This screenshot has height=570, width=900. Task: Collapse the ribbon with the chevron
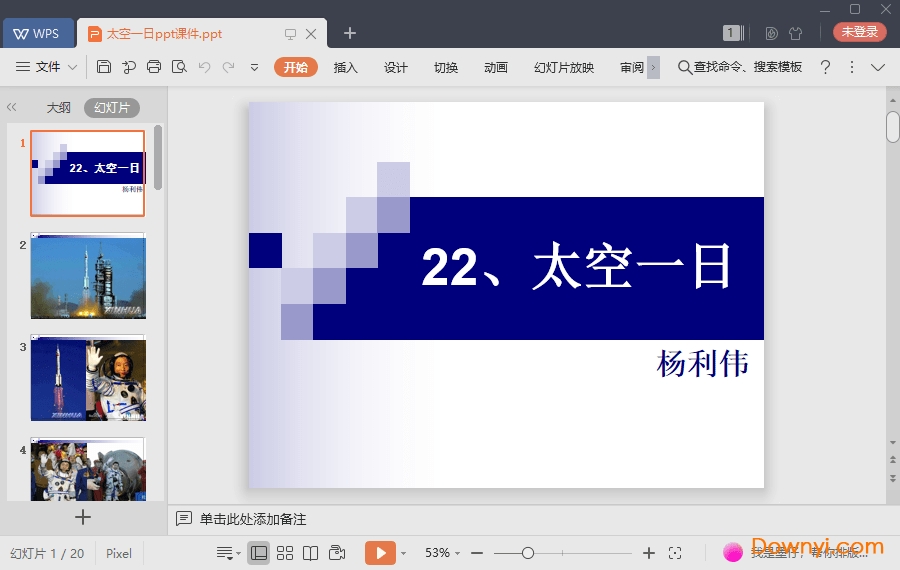[878, 68]
